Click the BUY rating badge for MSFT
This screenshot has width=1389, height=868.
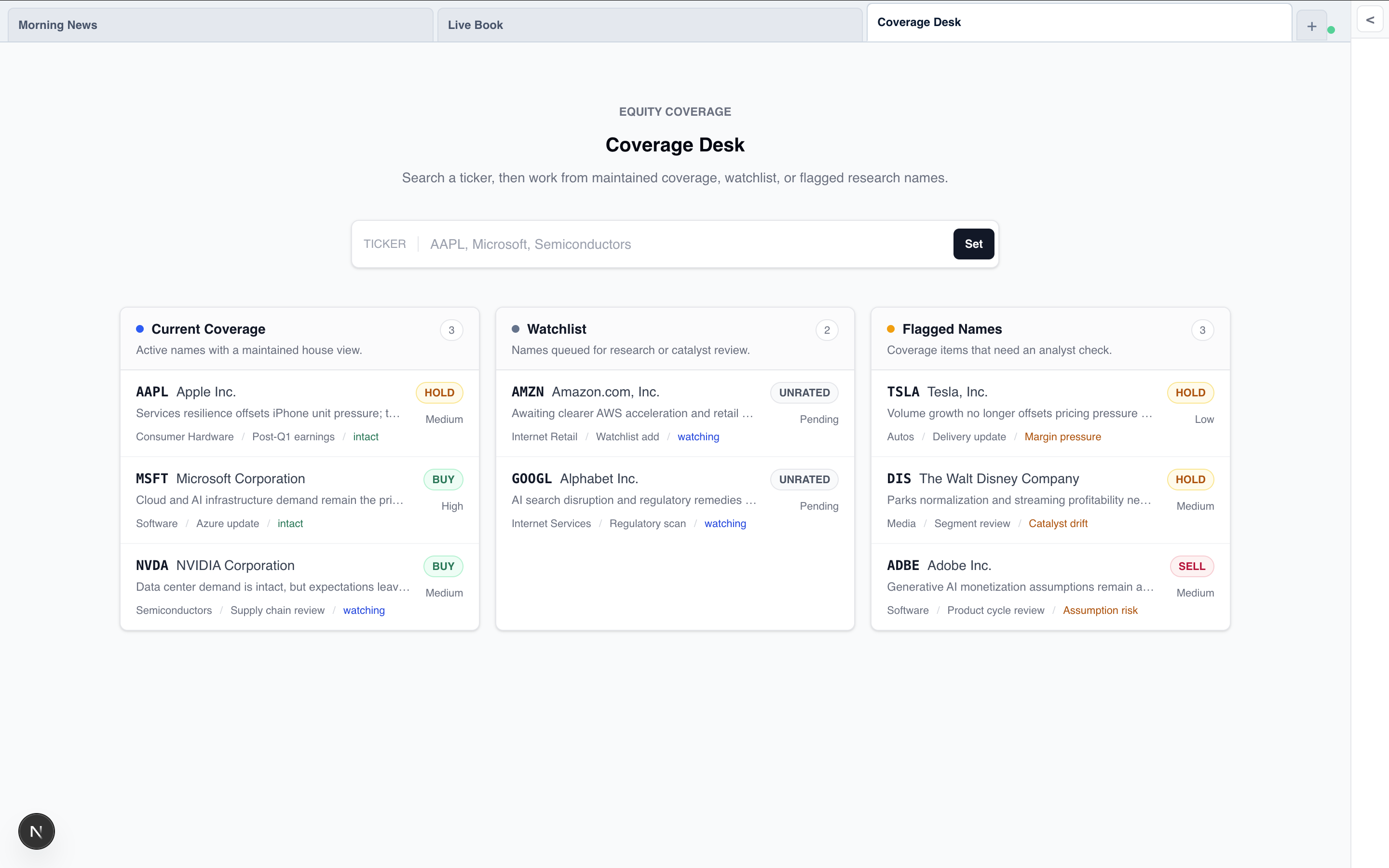coord(443,479)
